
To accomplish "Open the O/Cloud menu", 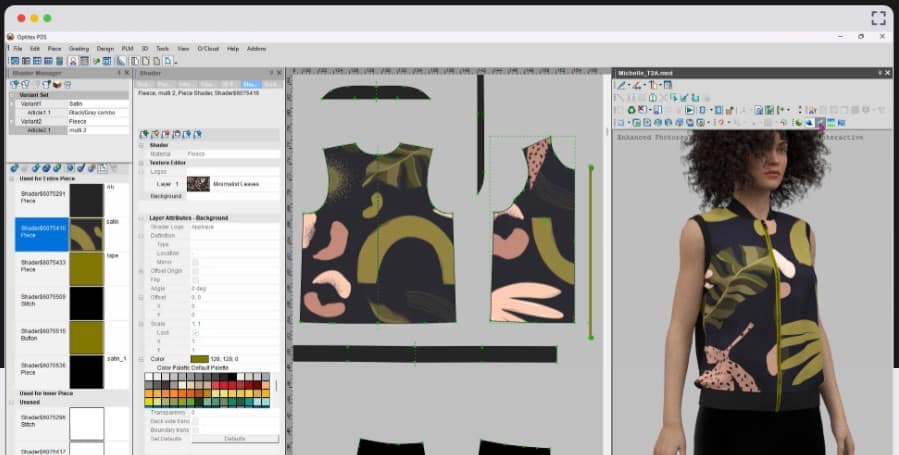I will tap(207, 48).
